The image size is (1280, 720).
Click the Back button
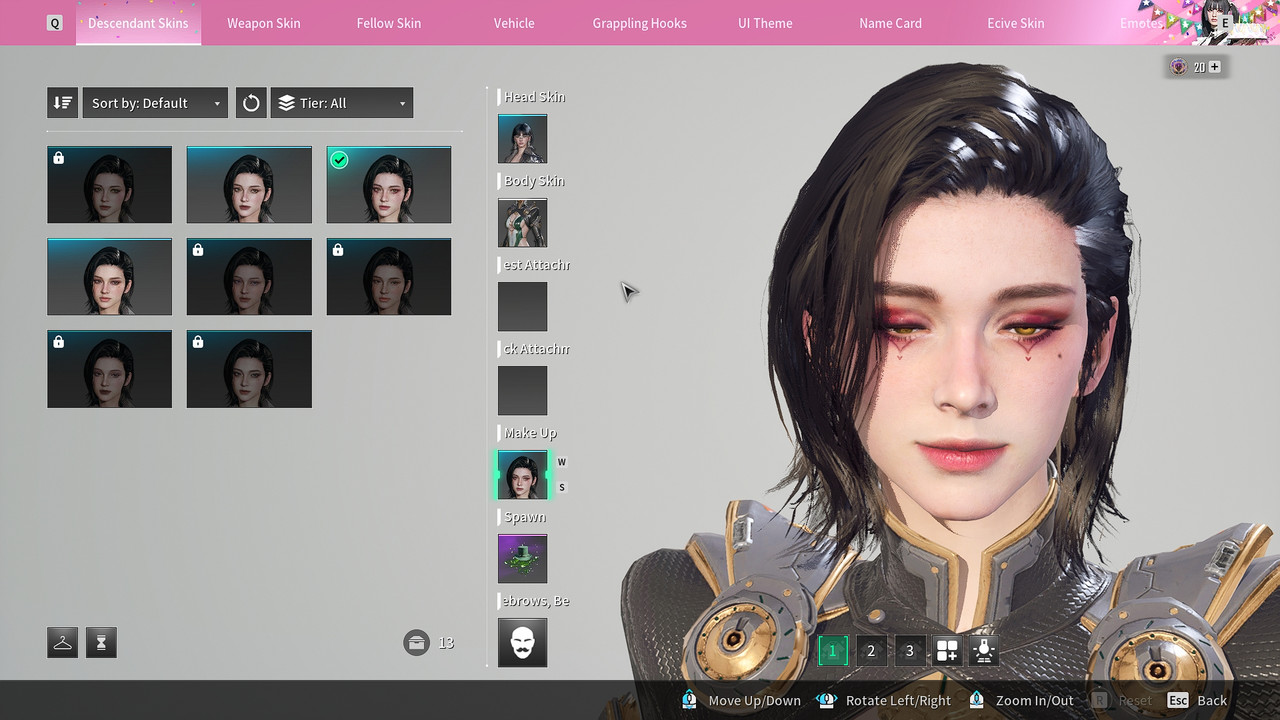click(1198, 700)
